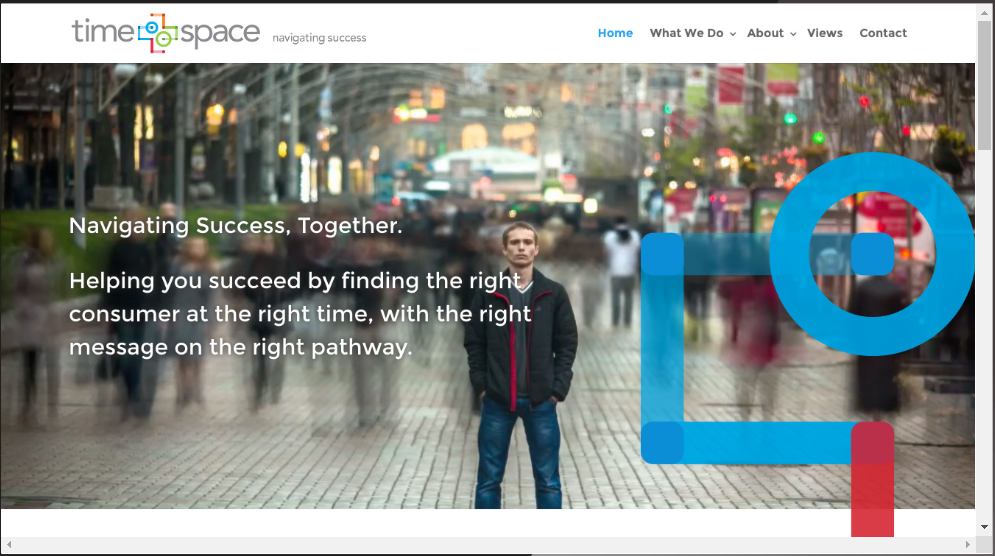The height and width of the screenshot is (556, 995).
Task: Click the Navigating Success, Together. headline
Action: tap(235, 225)
